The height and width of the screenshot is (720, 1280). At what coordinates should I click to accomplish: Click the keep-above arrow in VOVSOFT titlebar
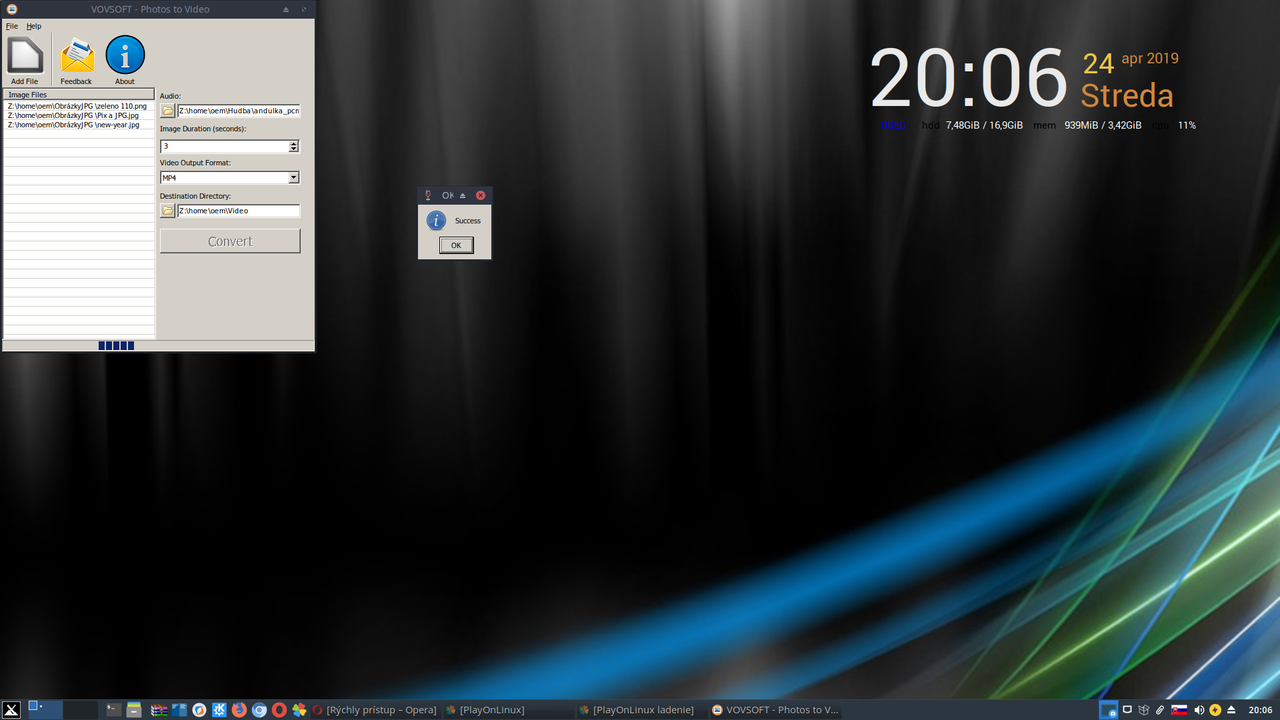[x=286, y=9]
